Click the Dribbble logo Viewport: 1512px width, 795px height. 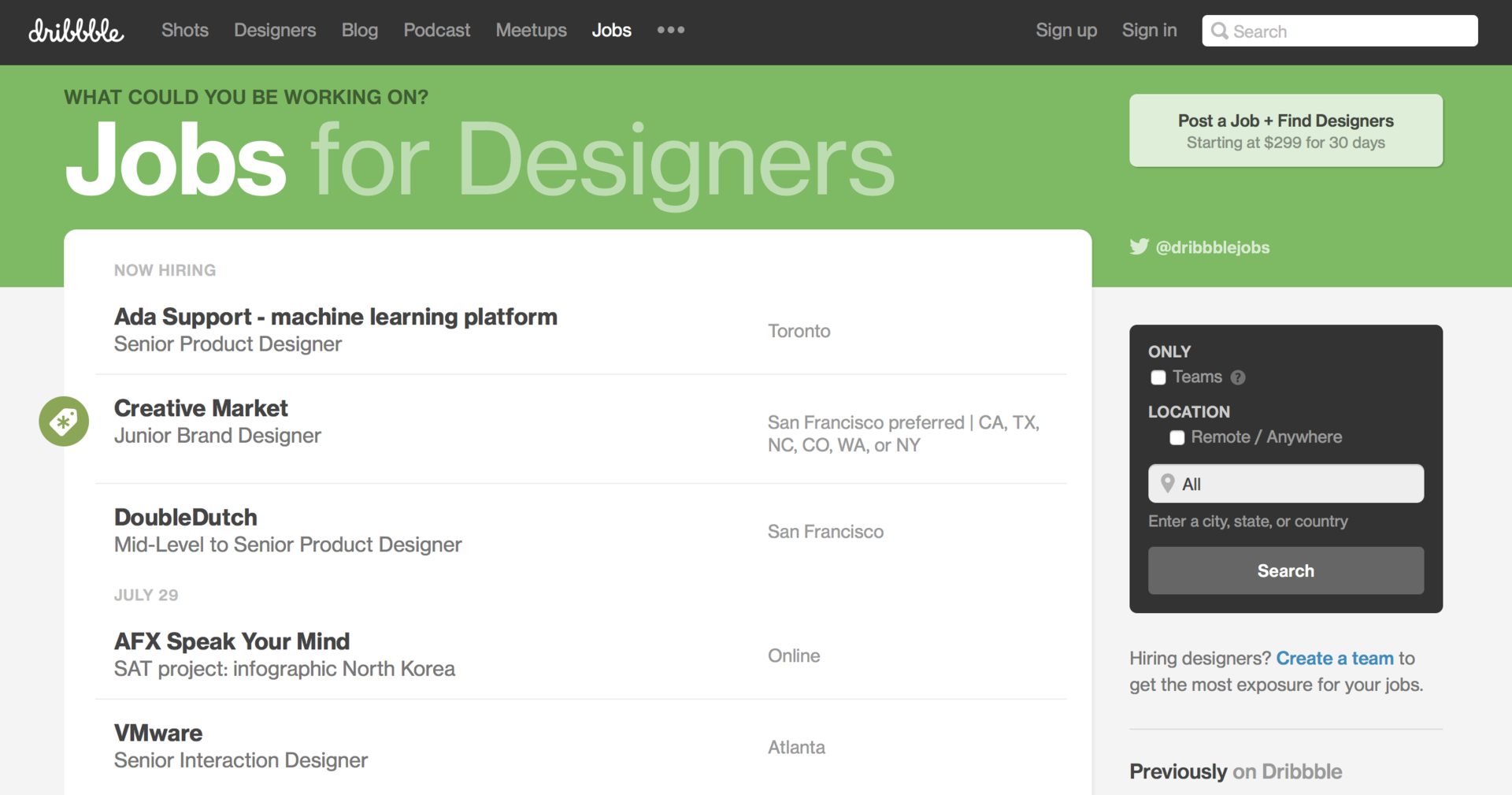click(76, 31)
